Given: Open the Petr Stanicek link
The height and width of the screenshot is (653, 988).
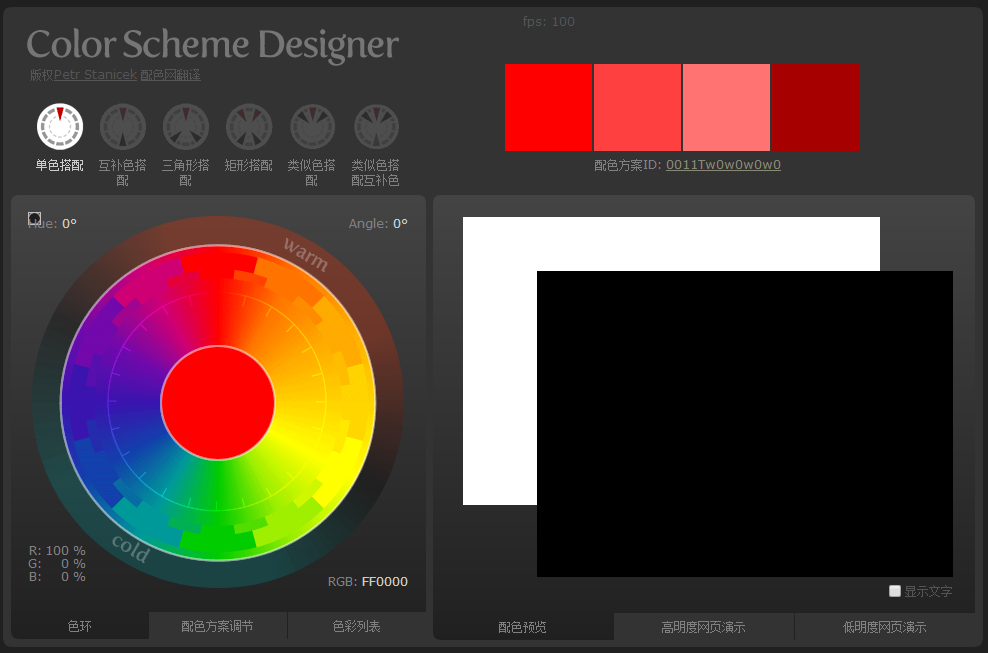Looking at the screenshot, I should (95, 74).
